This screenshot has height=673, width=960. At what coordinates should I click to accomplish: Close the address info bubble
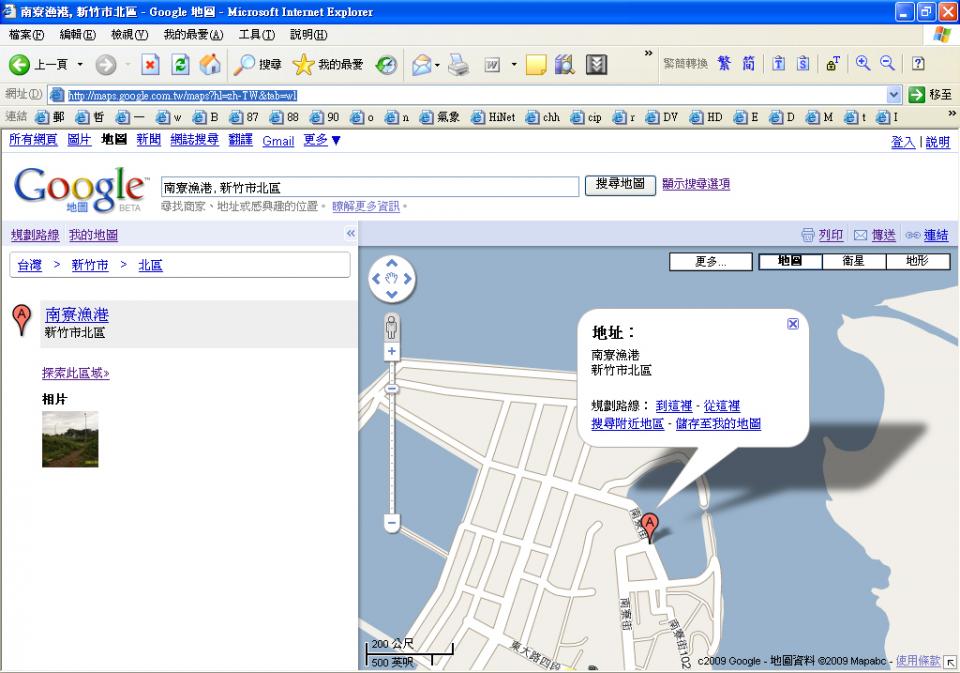[792, 324]
